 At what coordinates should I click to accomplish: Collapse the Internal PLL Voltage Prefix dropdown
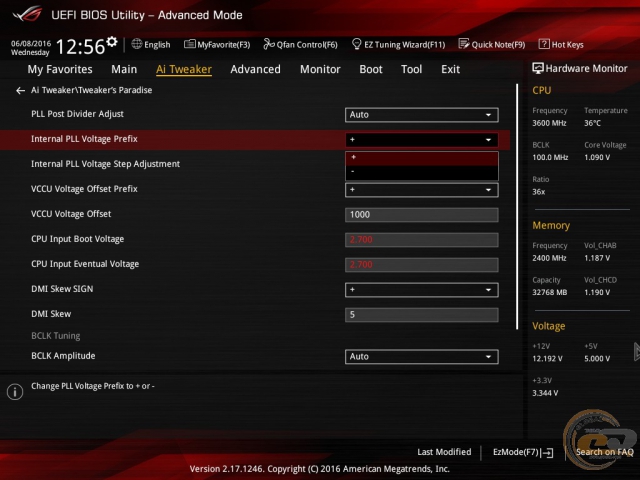pos(422,140)
